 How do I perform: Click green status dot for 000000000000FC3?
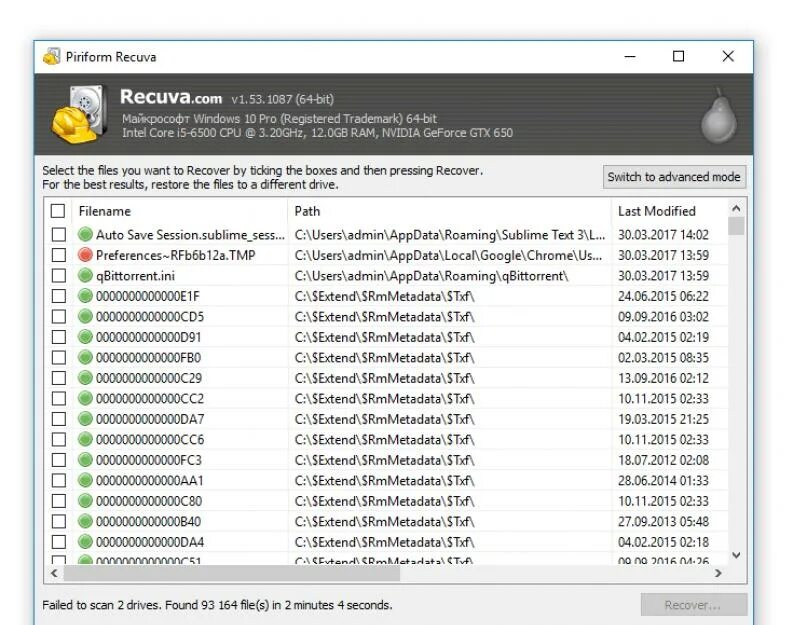85,460
